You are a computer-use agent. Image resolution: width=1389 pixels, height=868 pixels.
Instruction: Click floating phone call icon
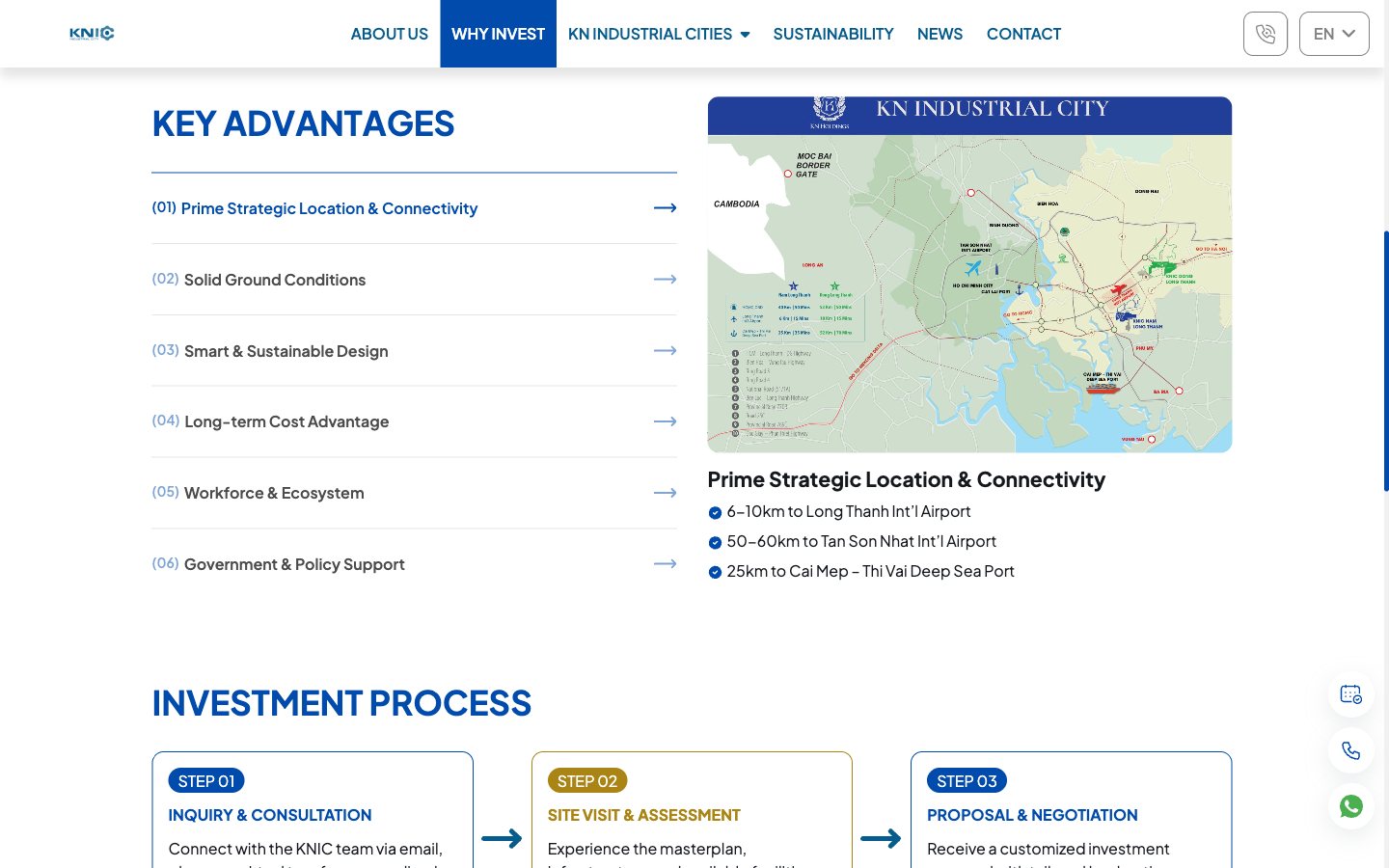click(x=1350, y=750)
